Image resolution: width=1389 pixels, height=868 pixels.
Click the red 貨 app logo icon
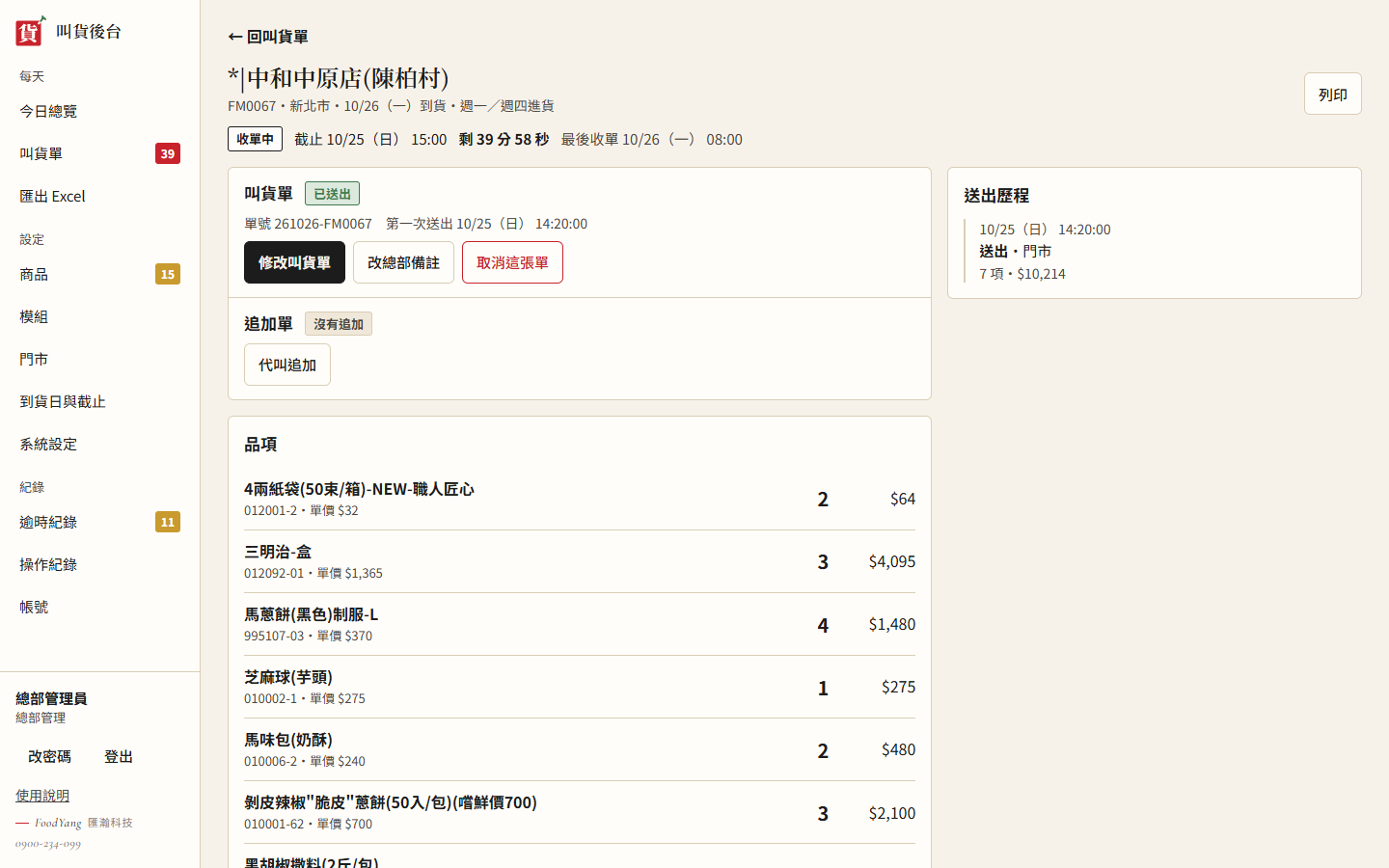tap(30, 31)
